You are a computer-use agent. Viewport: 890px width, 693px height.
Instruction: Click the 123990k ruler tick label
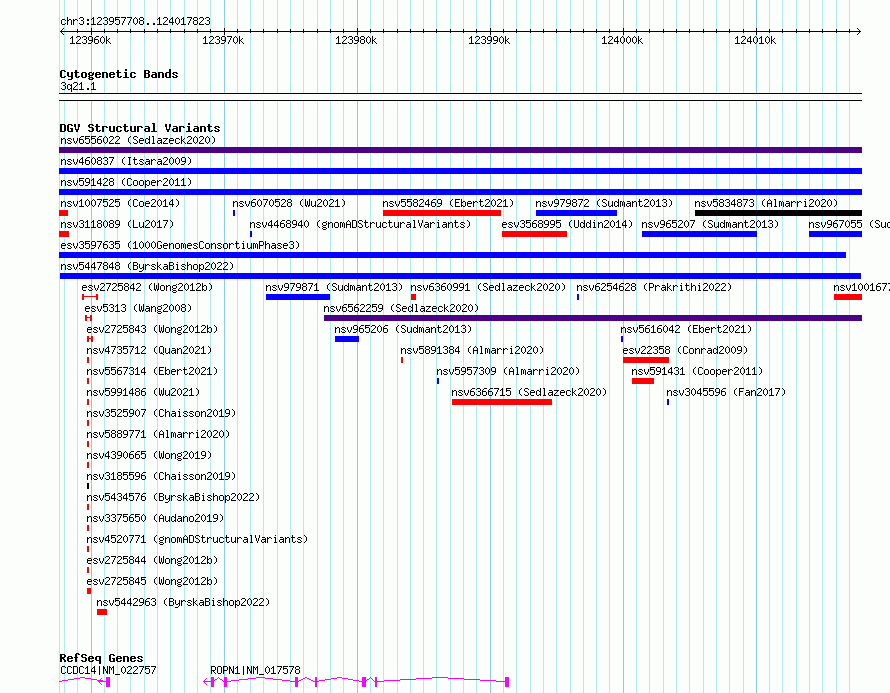pyautogui.click(x=489, y=40)
